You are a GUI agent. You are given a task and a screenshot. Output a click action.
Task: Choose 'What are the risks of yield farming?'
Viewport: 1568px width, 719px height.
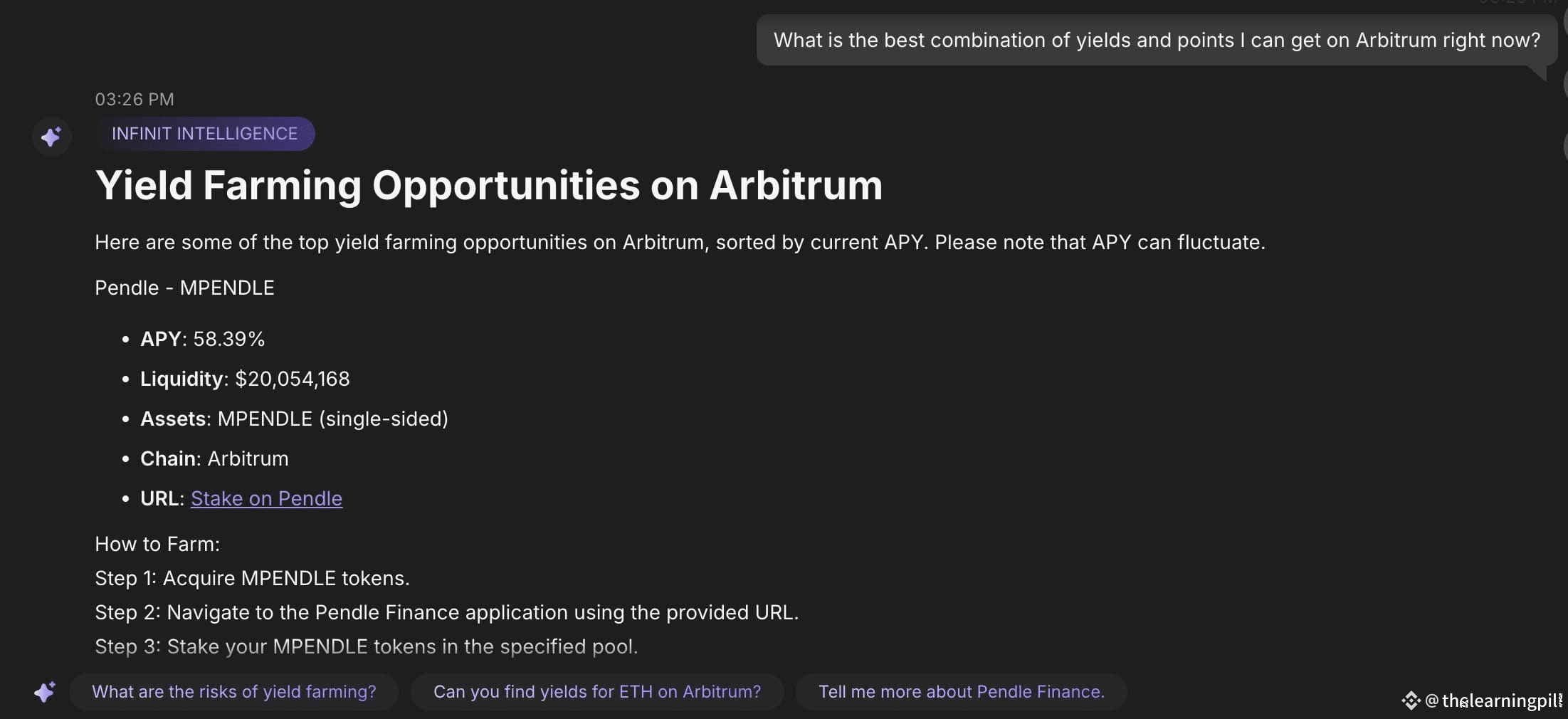click(x=234, y=692)
